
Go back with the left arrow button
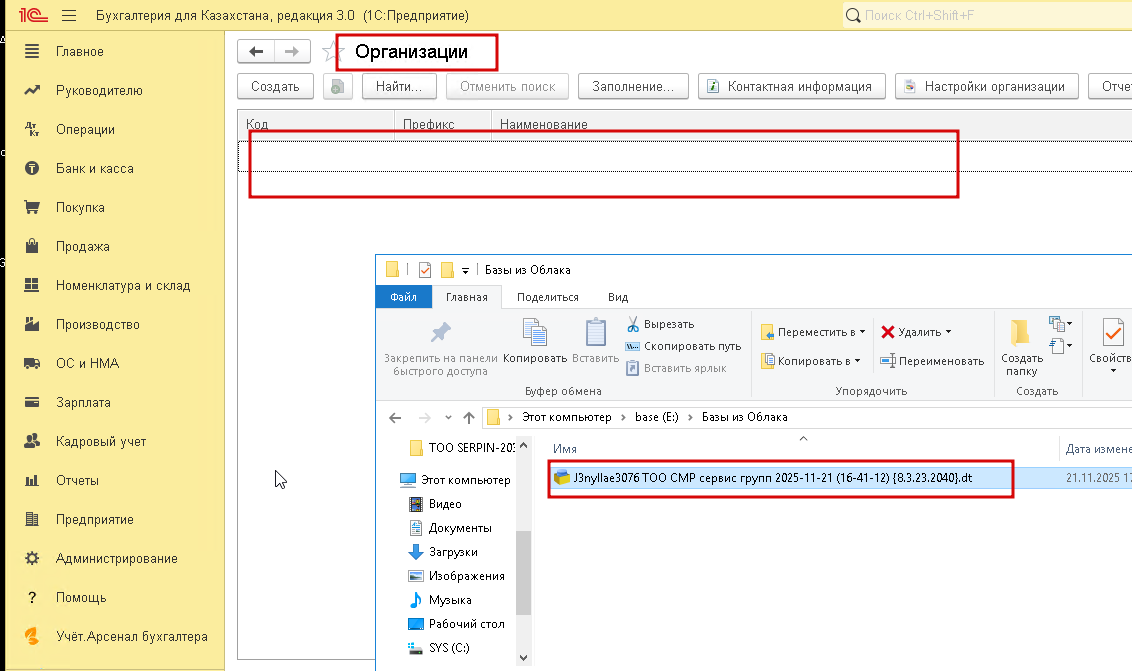tap(256, 51)
